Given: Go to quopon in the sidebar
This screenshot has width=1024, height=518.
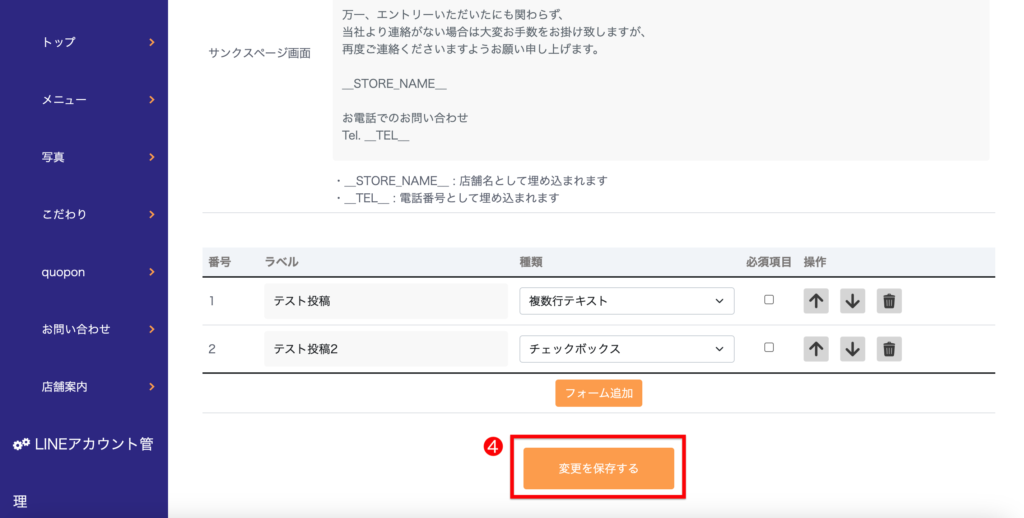Looking at the screenshot, I should pyautogui.click(x=97, y=271).
